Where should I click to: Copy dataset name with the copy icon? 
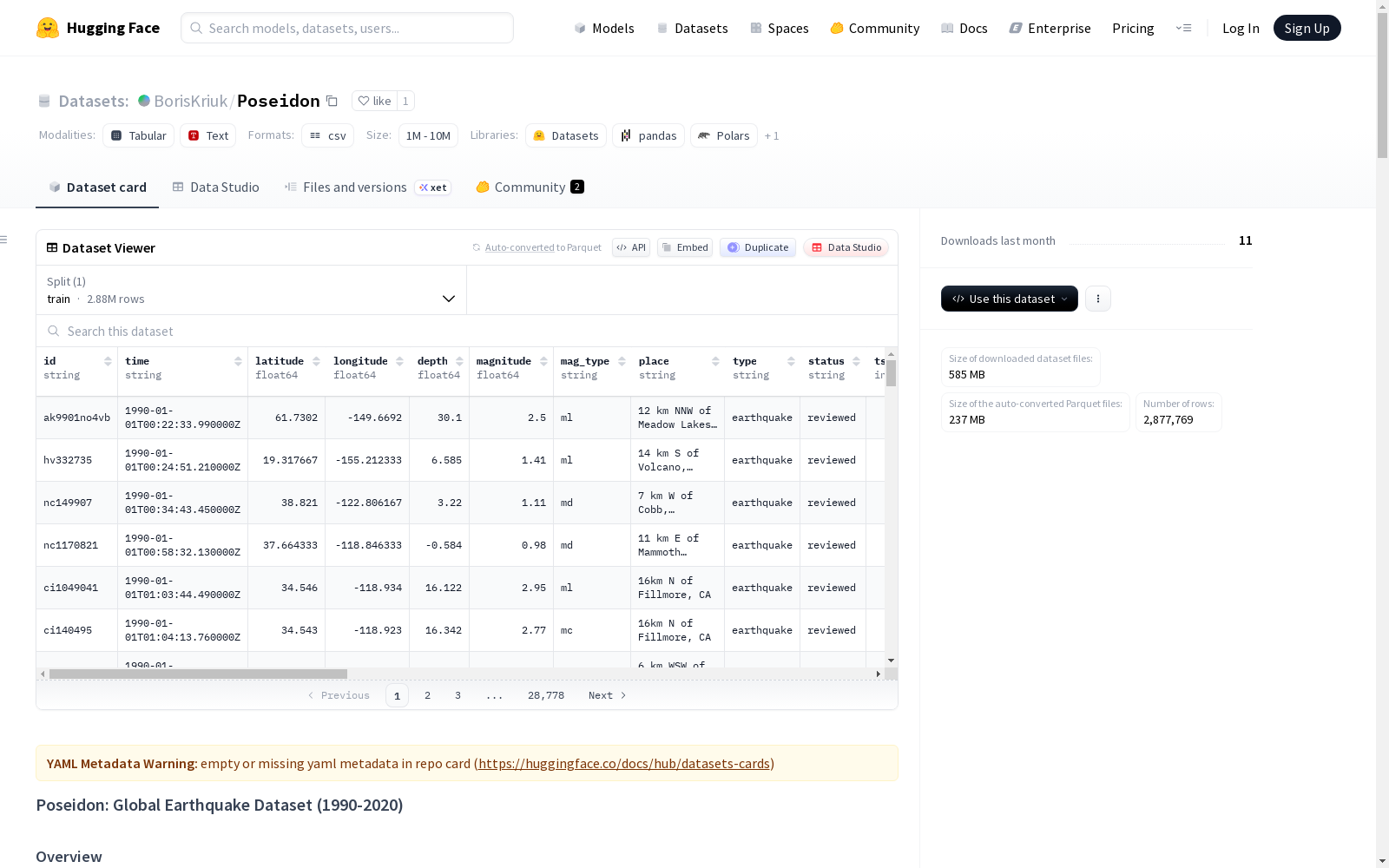coord(332,101)
